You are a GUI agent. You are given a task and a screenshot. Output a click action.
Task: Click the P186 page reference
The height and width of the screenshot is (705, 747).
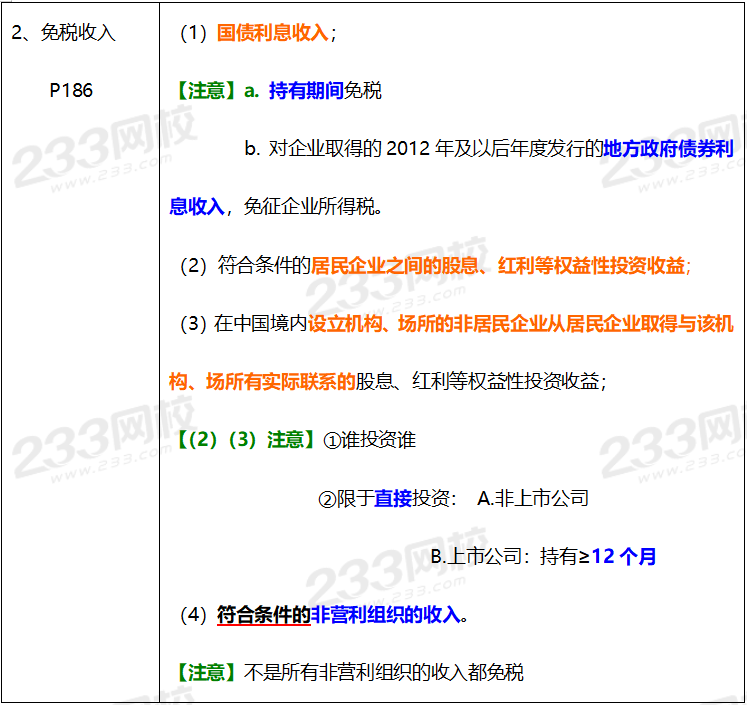(71, 91)
